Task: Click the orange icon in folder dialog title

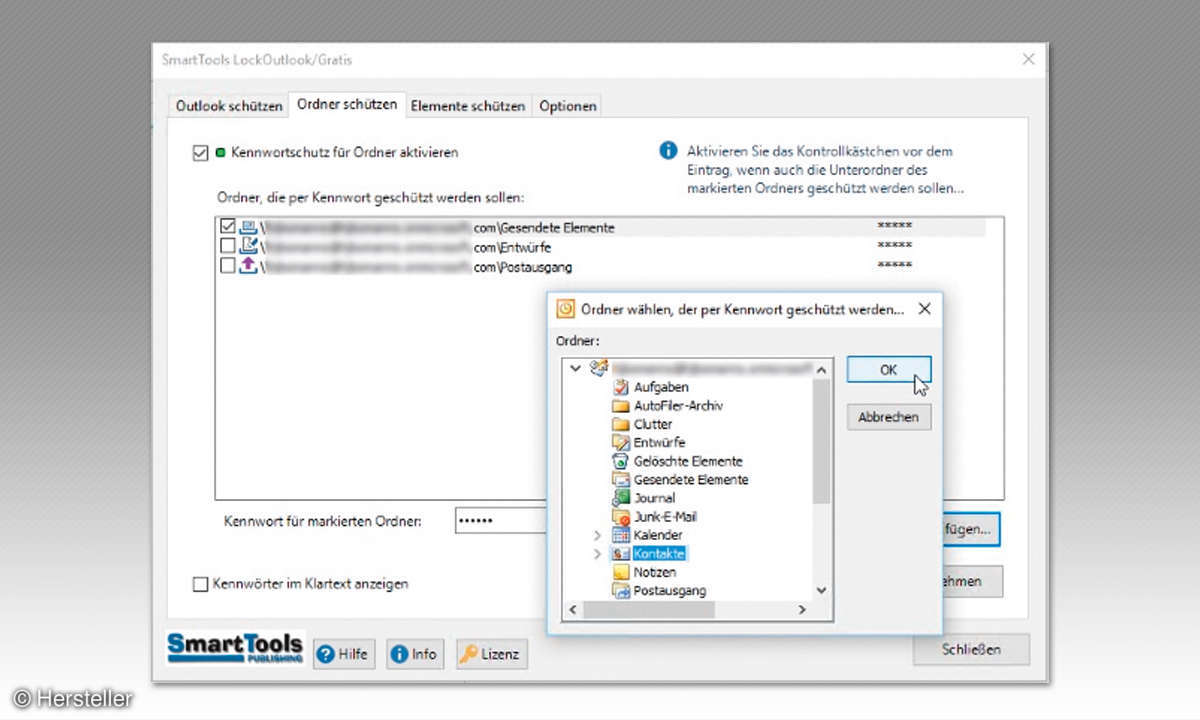Action: pyautogui.click(x=565, y=309)
